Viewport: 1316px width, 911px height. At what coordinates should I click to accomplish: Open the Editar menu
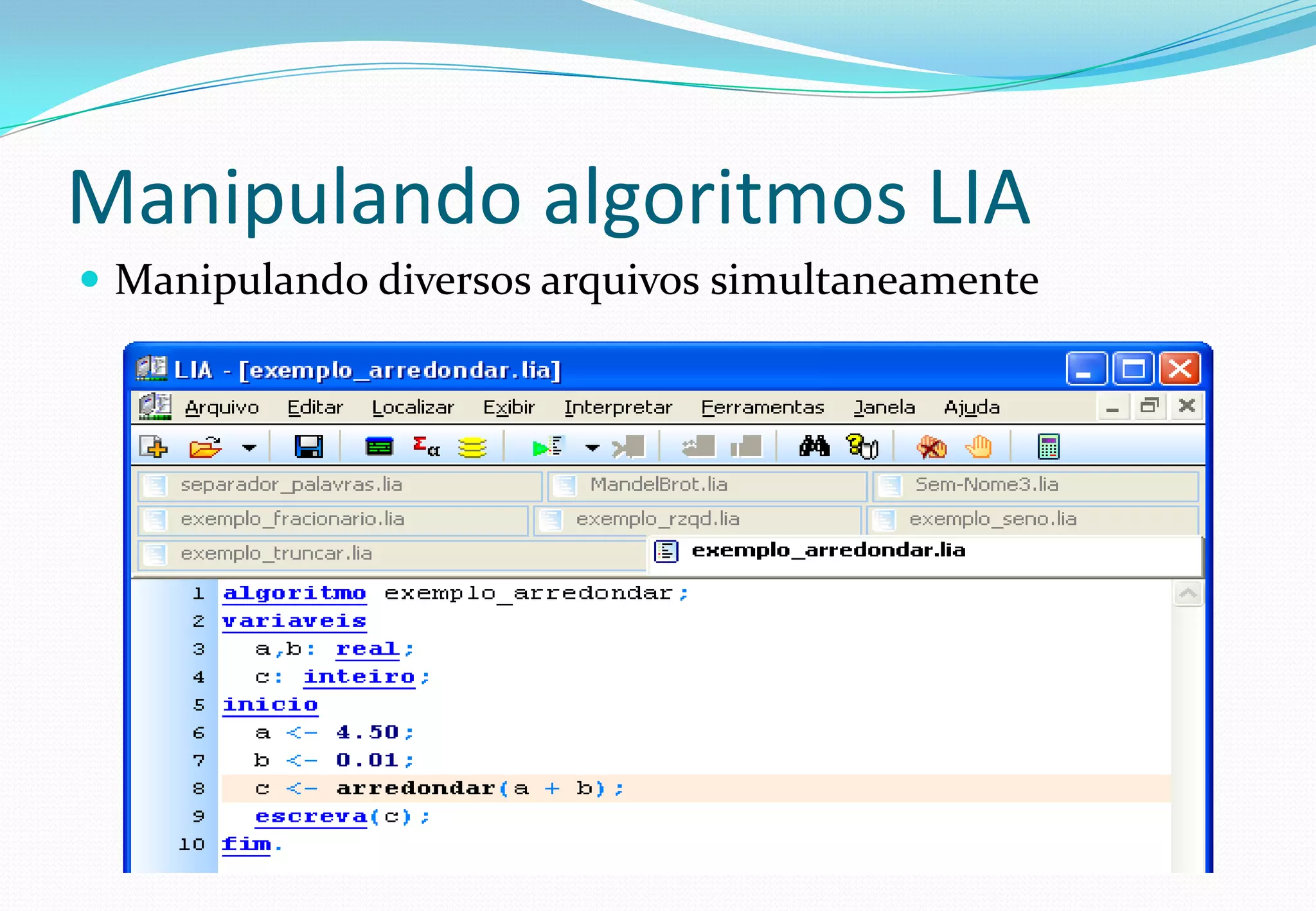click(315, 407)
